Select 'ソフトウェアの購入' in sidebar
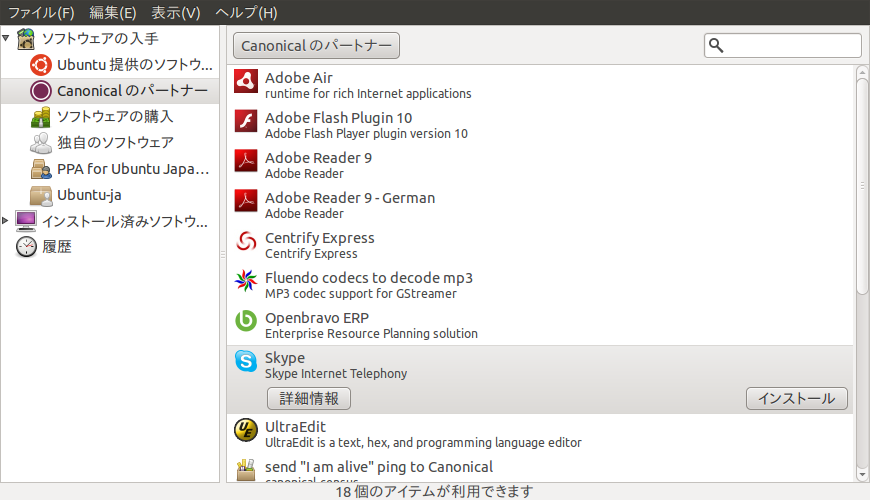The height and width of the screenshot is (500, 870). tap(115, 117)
